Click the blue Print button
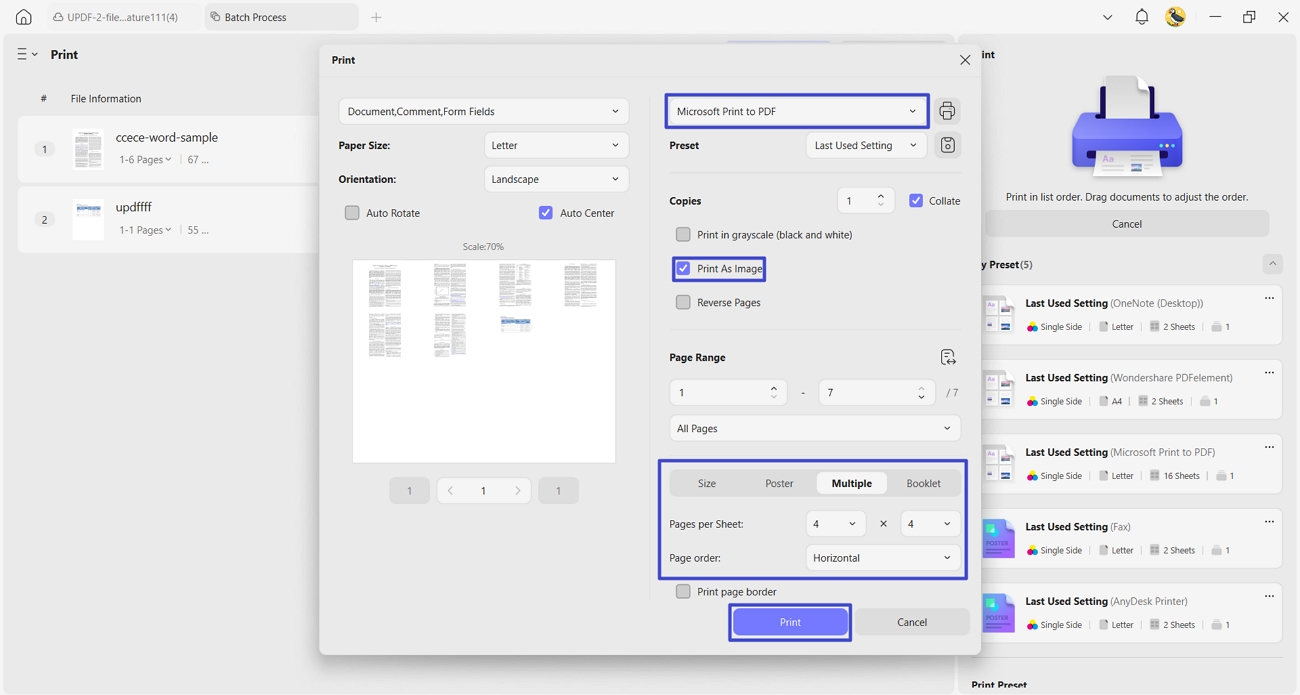 [790, 622]
